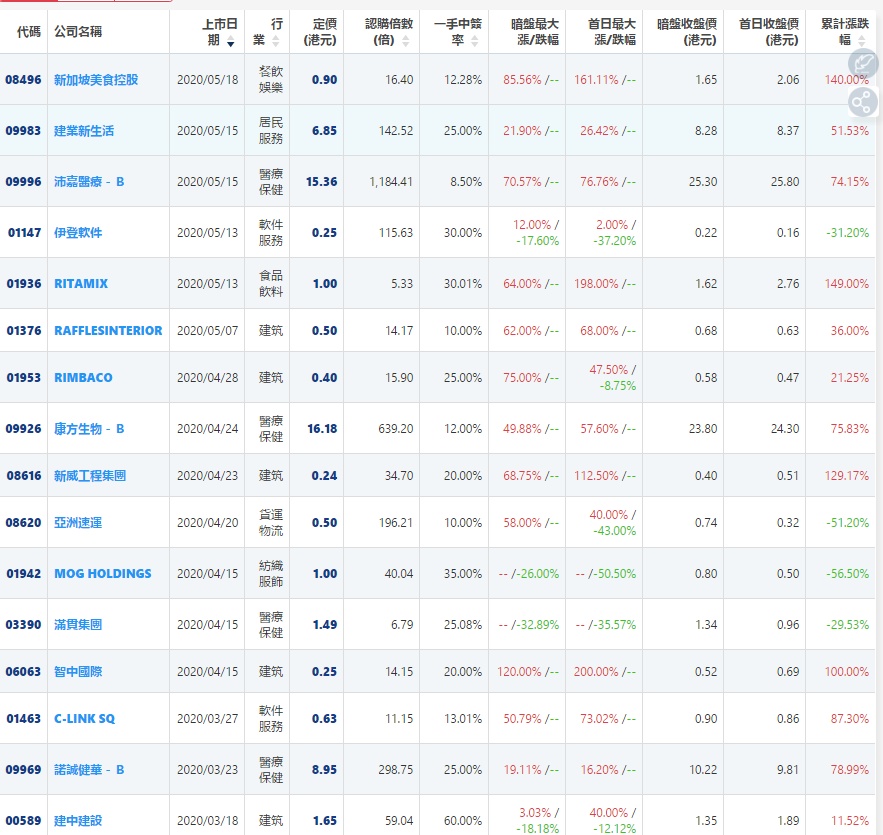Click the feather feedback floating icon

pyautogui.click(x=861, y=64)
